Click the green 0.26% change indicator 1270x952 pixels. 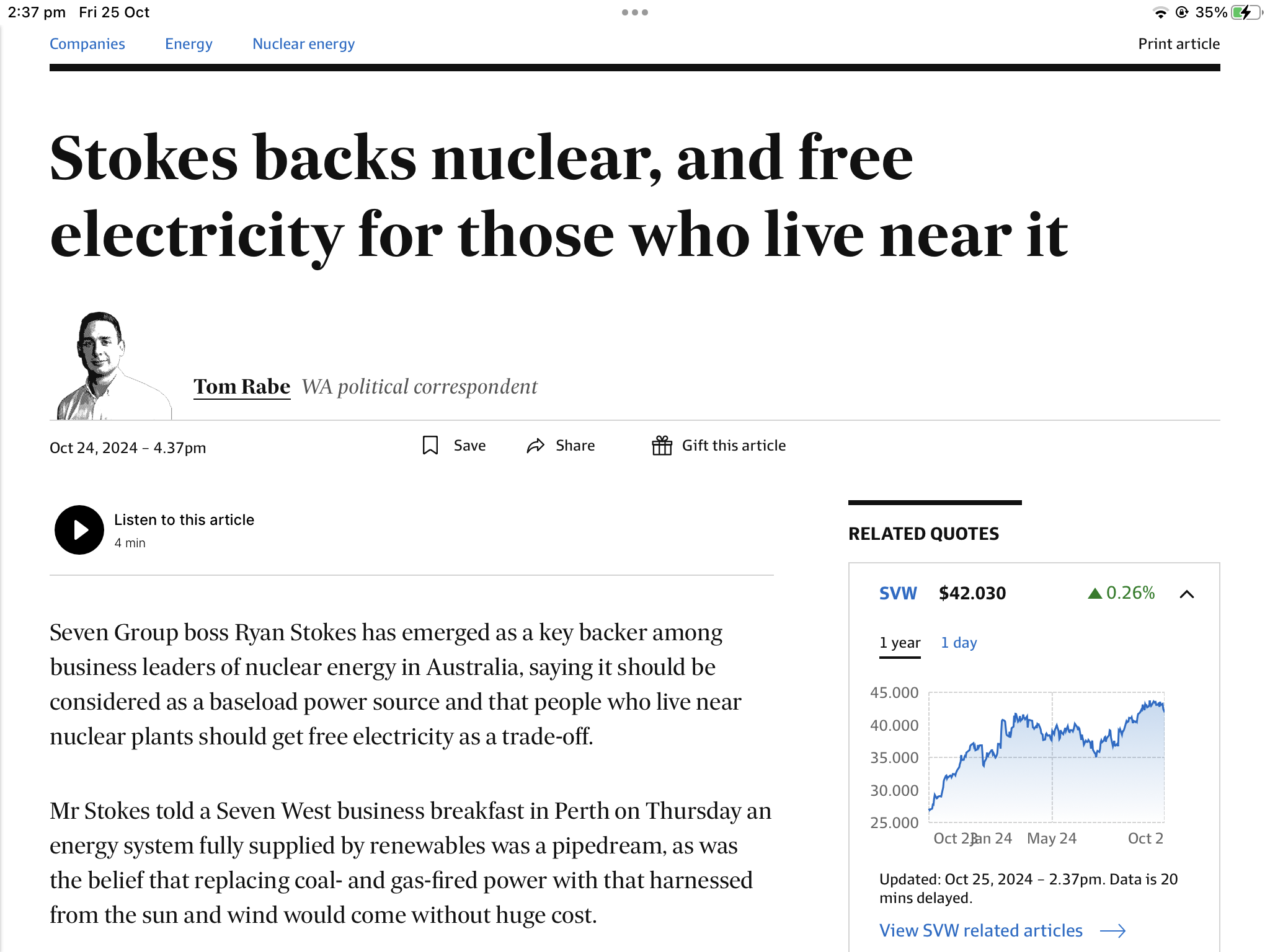1121,593
